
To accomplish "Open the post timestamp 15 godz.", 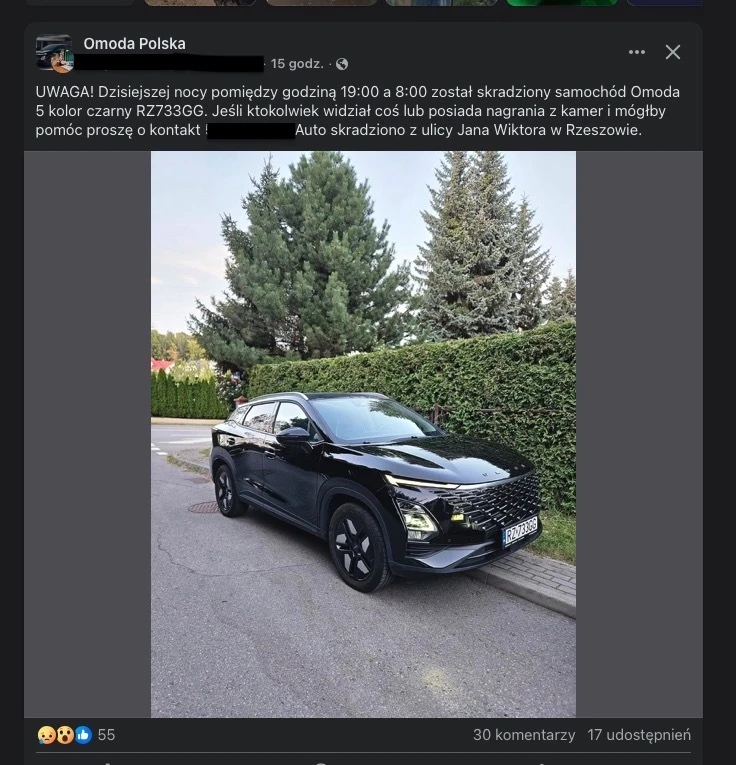I will click(297, 64).
